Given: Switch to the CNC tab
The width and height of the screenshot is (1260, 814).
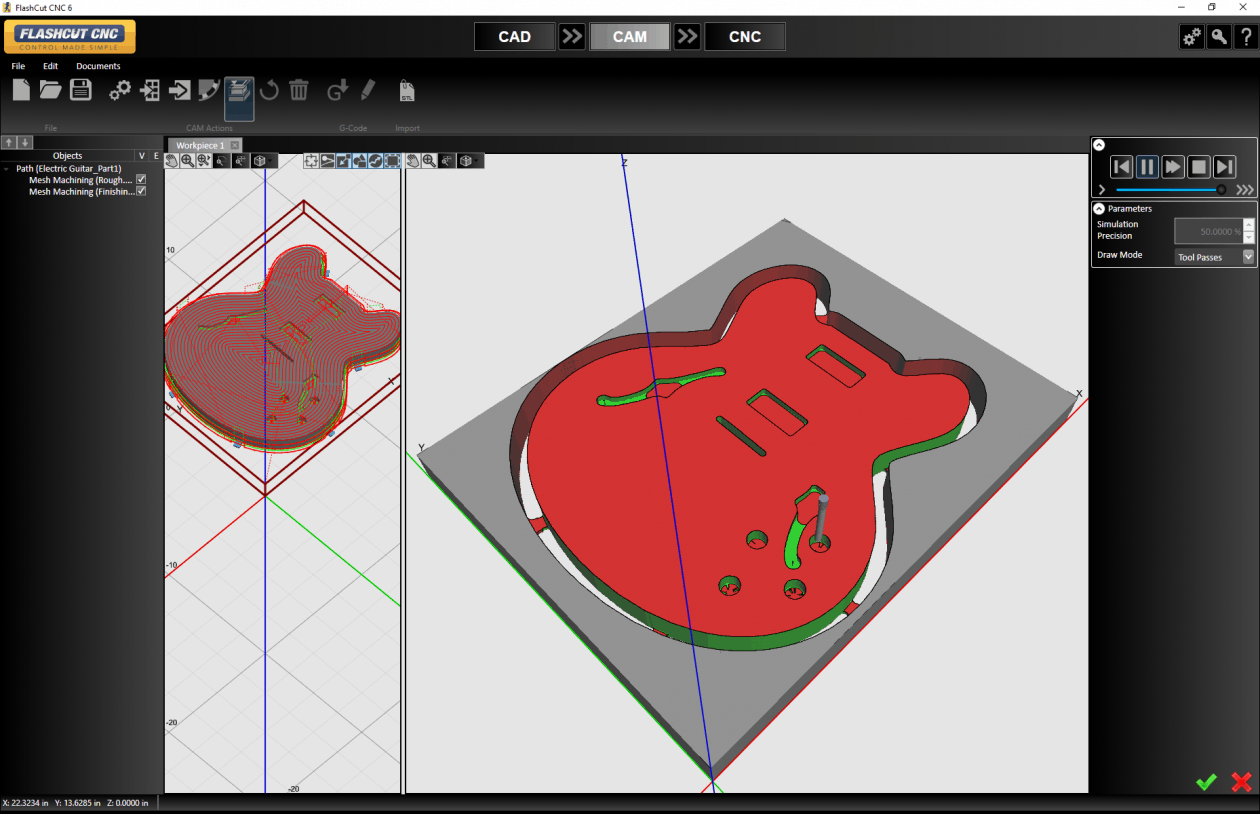Looking at the screenshot, I should [x=745, y=36].
